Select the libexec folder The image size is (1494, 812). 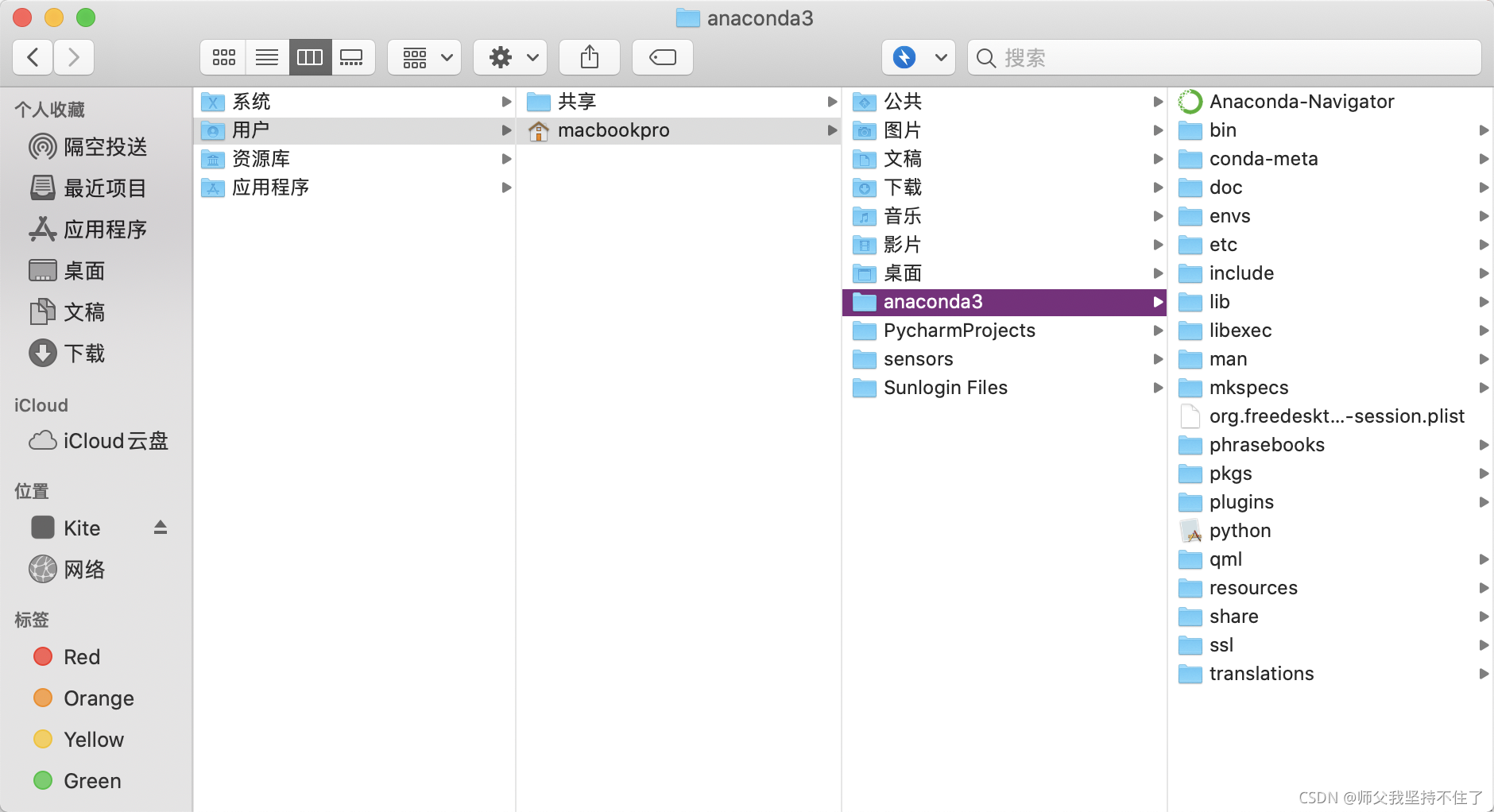(x=1331, y=331)
